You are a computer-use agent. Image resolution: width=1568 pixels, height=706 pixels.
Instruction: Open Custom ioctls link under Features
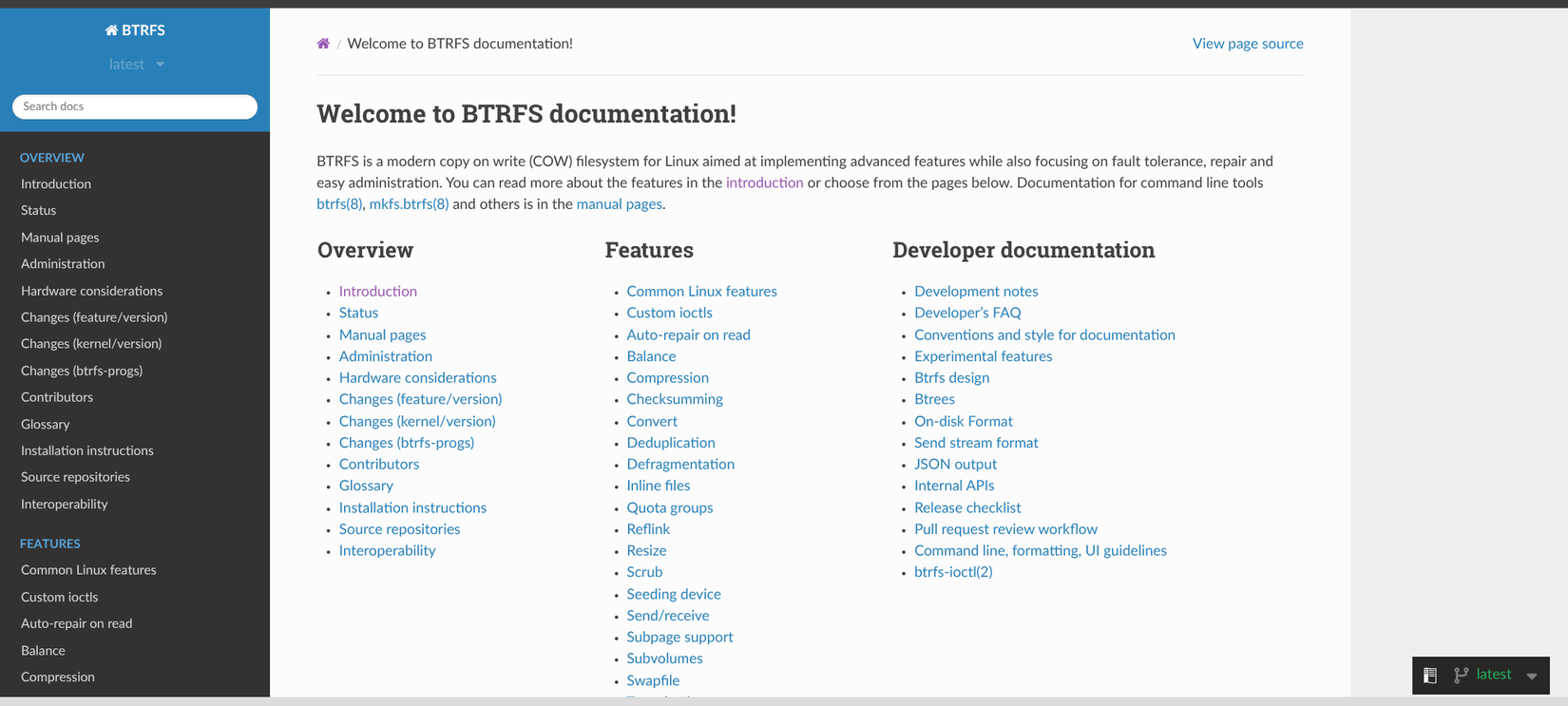[669, 313]
